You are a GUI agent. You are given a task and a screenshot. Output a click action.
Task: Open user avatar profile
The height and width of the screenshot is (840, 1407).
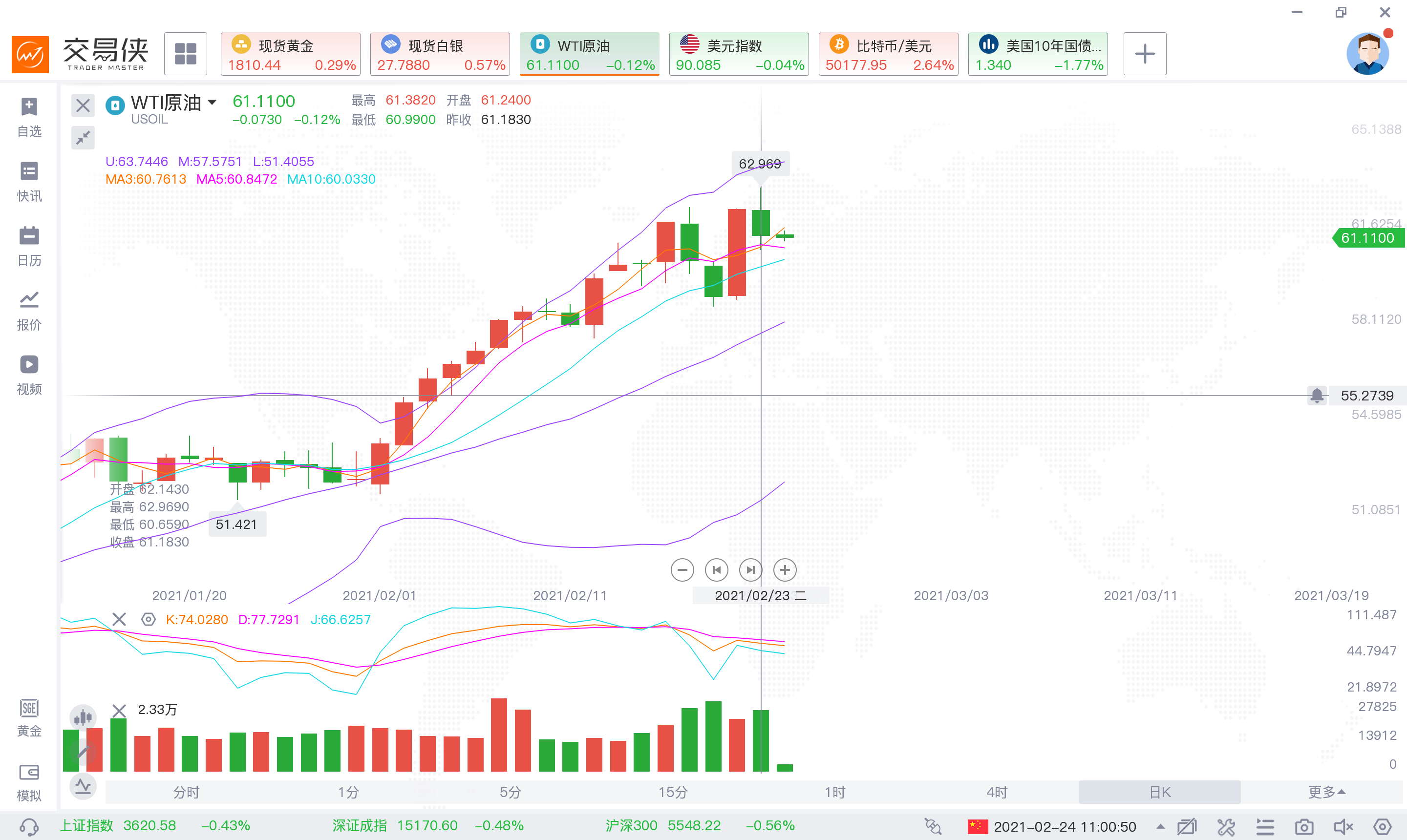coord(1367,54)
